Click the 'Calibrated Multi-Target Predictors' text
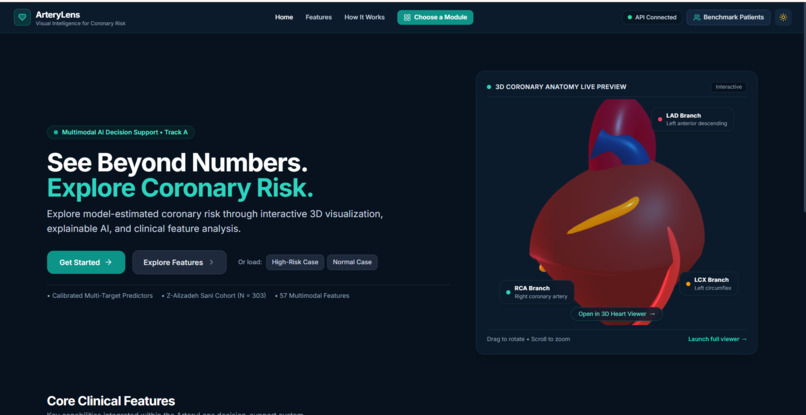Image resolution: width=806 pixels, height=415 pixels. (100, 296)
